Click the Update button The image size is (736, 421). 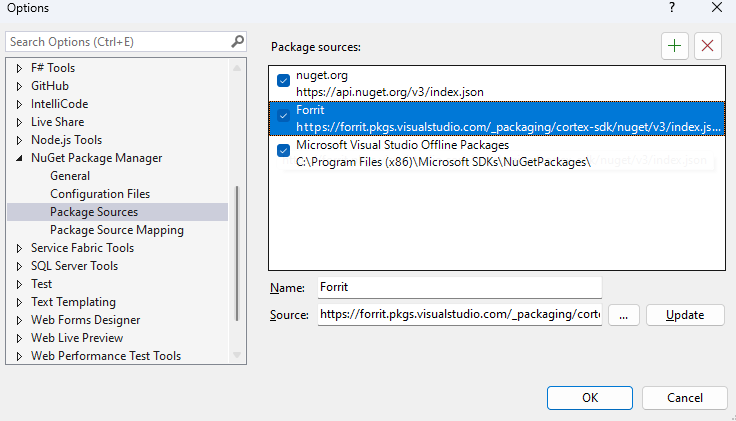(x=685, y=315)
